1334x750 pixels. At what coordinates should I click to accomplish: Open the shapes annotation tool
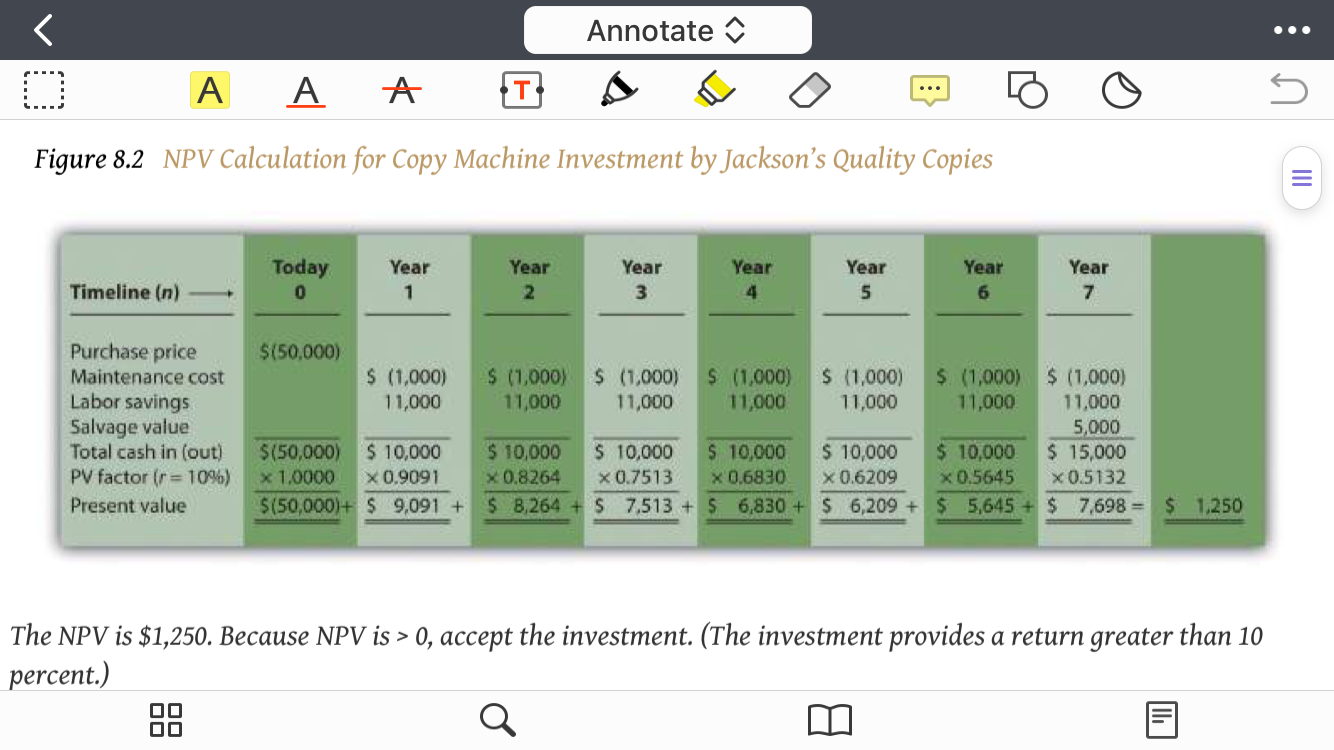pos(1029,89)
